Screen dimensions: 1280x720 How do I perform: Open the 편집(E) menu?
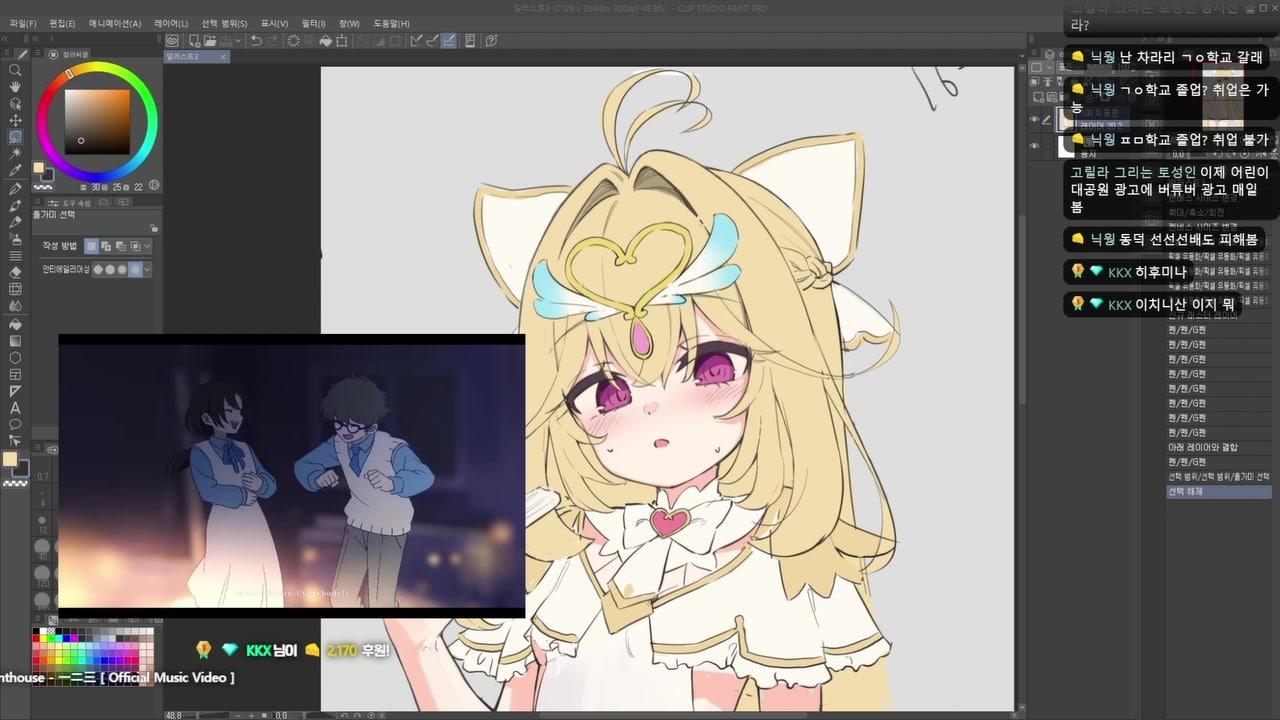63,24
